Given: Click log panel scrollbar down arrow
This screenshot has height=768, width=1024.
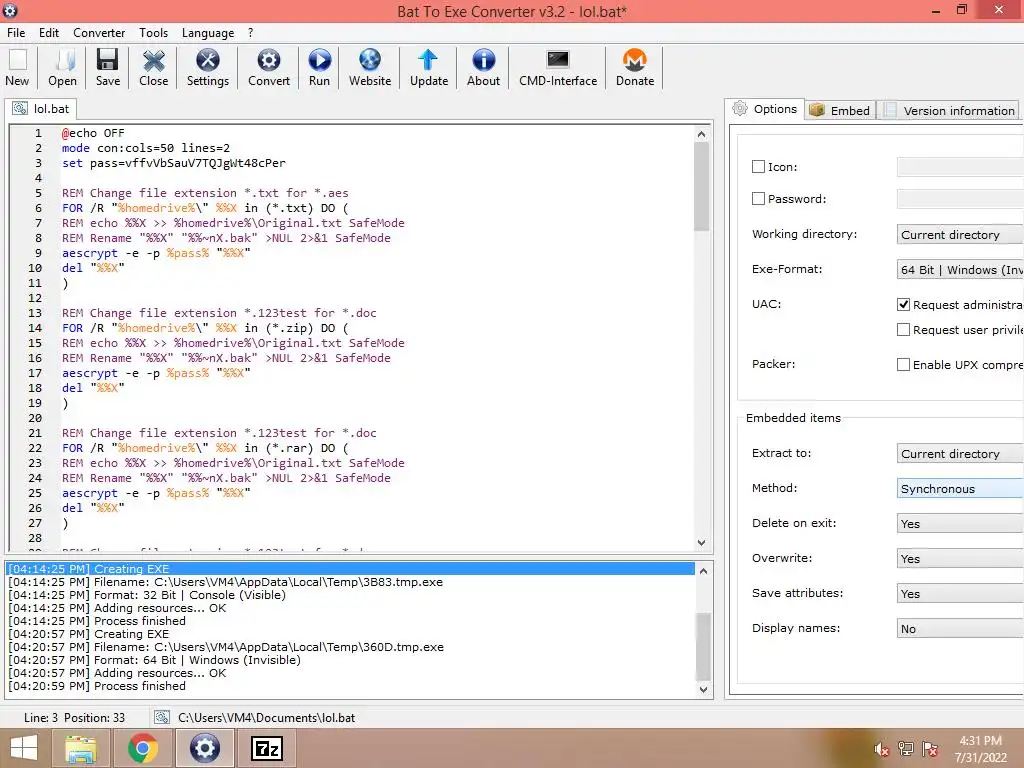Looking at the screenshot, I should (x=703, y=689).
